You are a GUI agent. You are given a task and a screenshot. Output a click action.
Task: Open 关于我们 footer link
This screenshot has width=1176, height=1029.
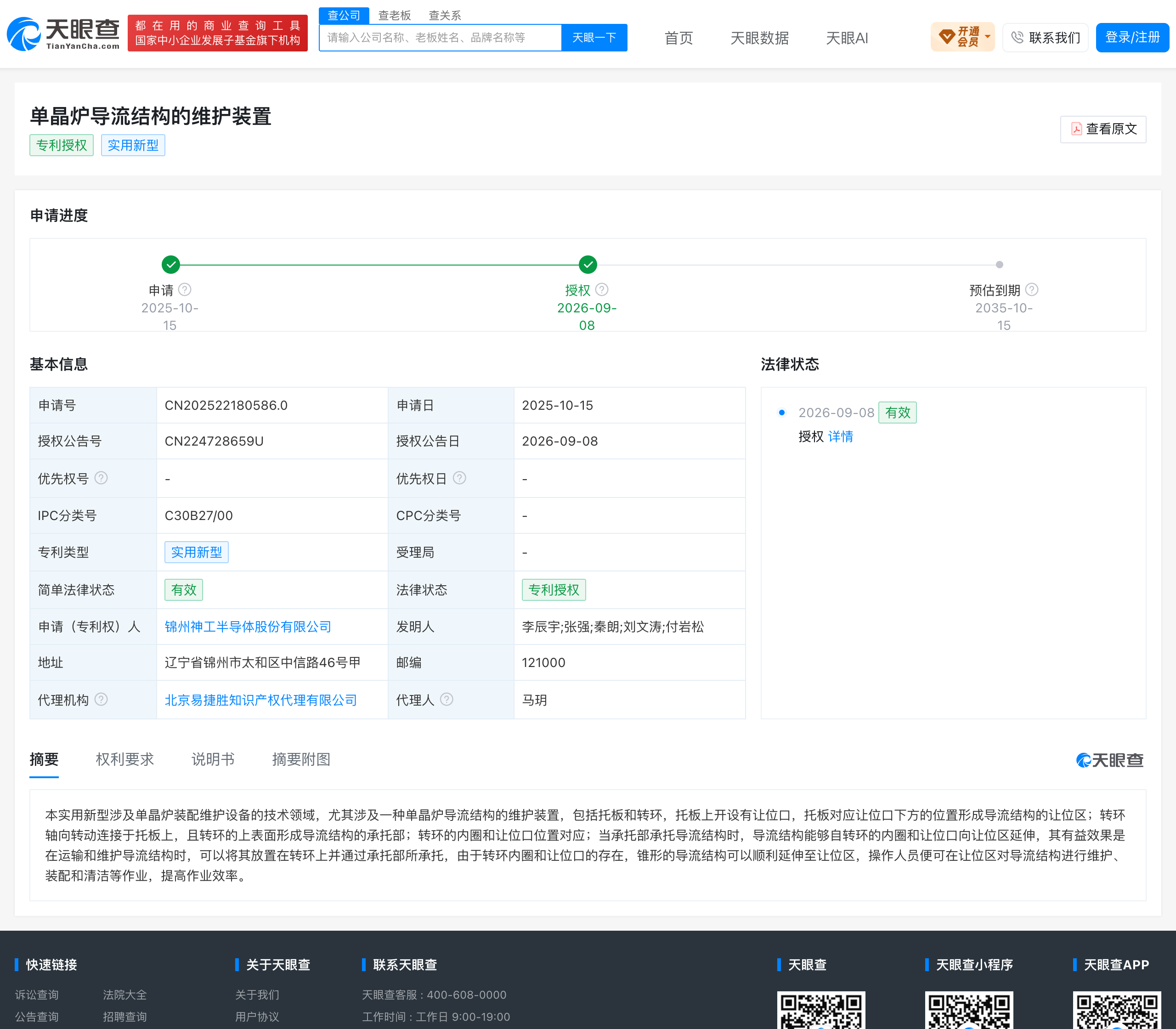257,995
